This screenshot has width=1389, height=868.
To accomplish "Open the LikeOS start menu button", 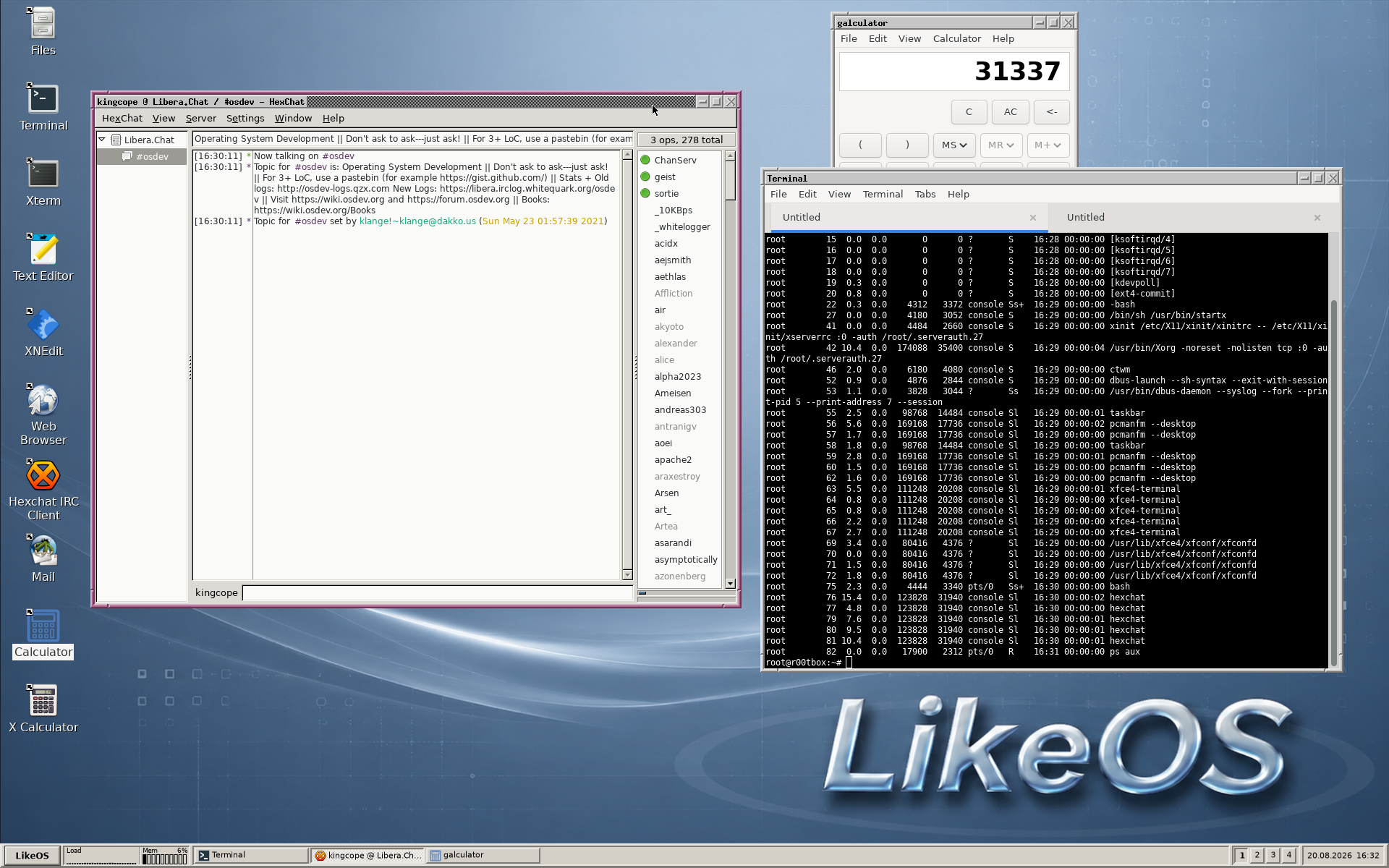I will [32, 856].
